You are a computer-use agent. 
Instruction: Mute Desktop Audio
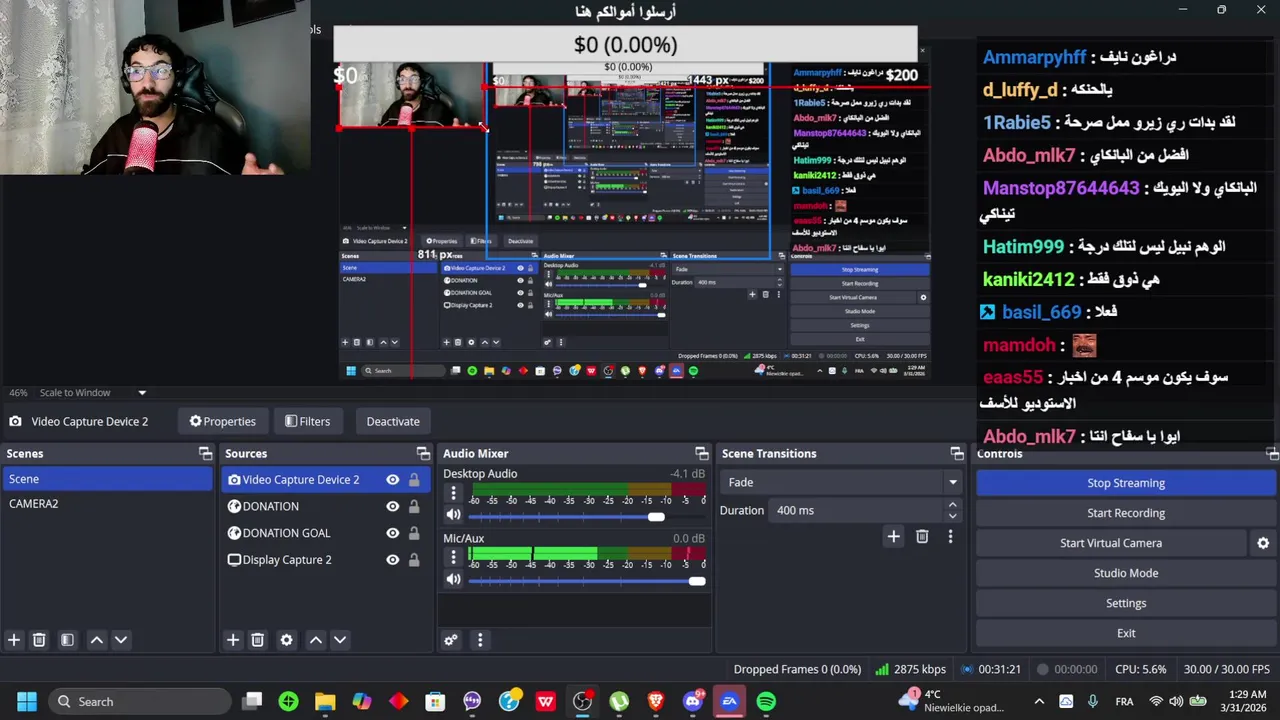click(453, 515)
